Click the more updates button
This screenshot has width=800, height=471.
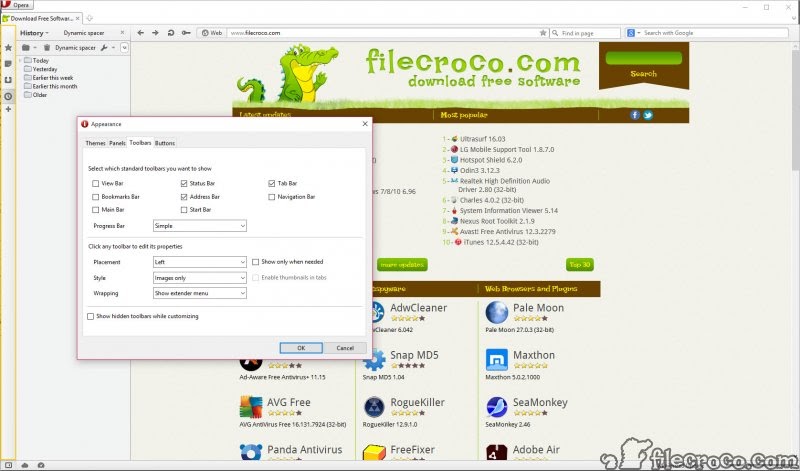[402, 265]
